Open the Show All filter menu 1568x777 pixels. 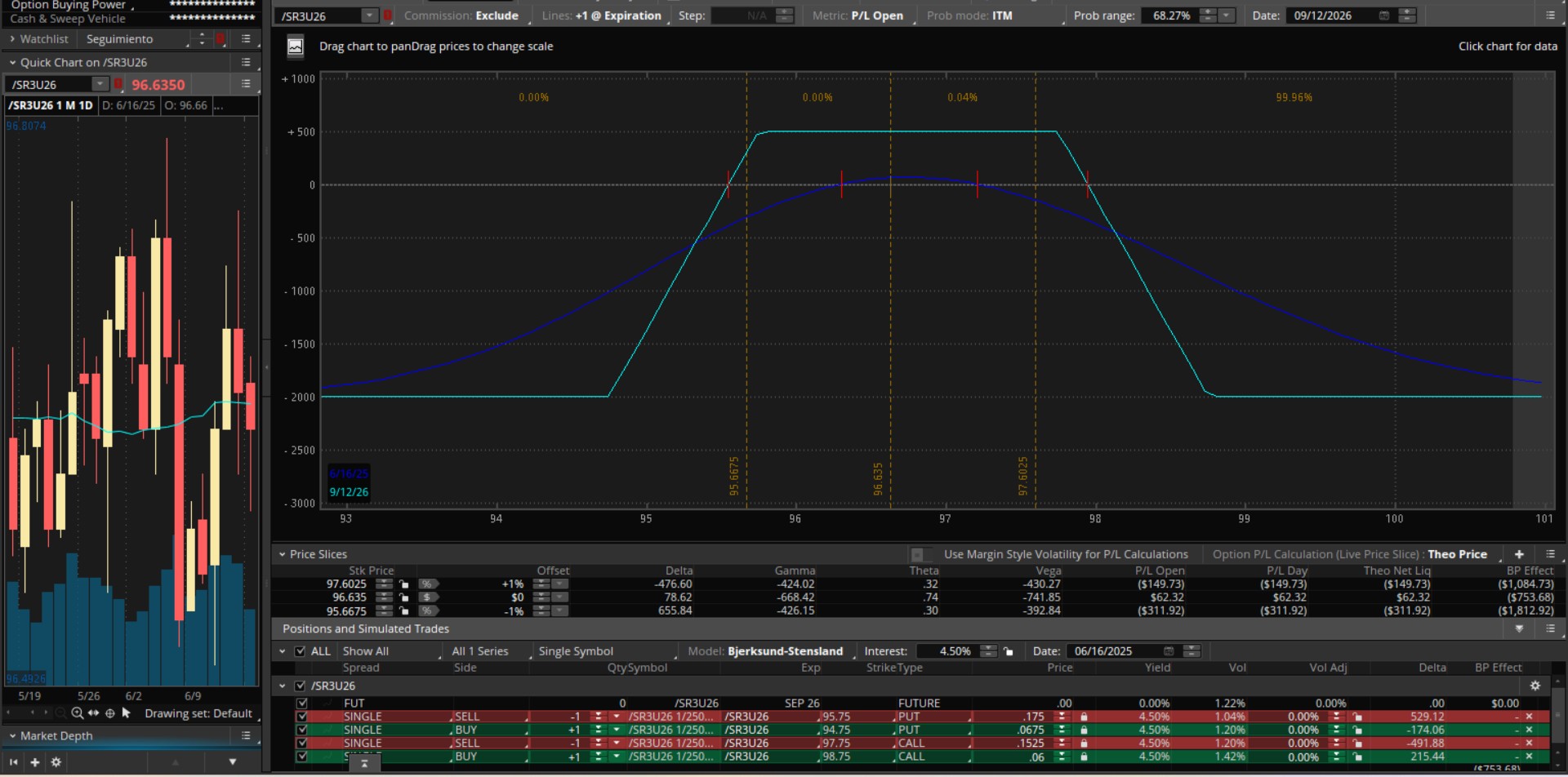click(366, 651)
